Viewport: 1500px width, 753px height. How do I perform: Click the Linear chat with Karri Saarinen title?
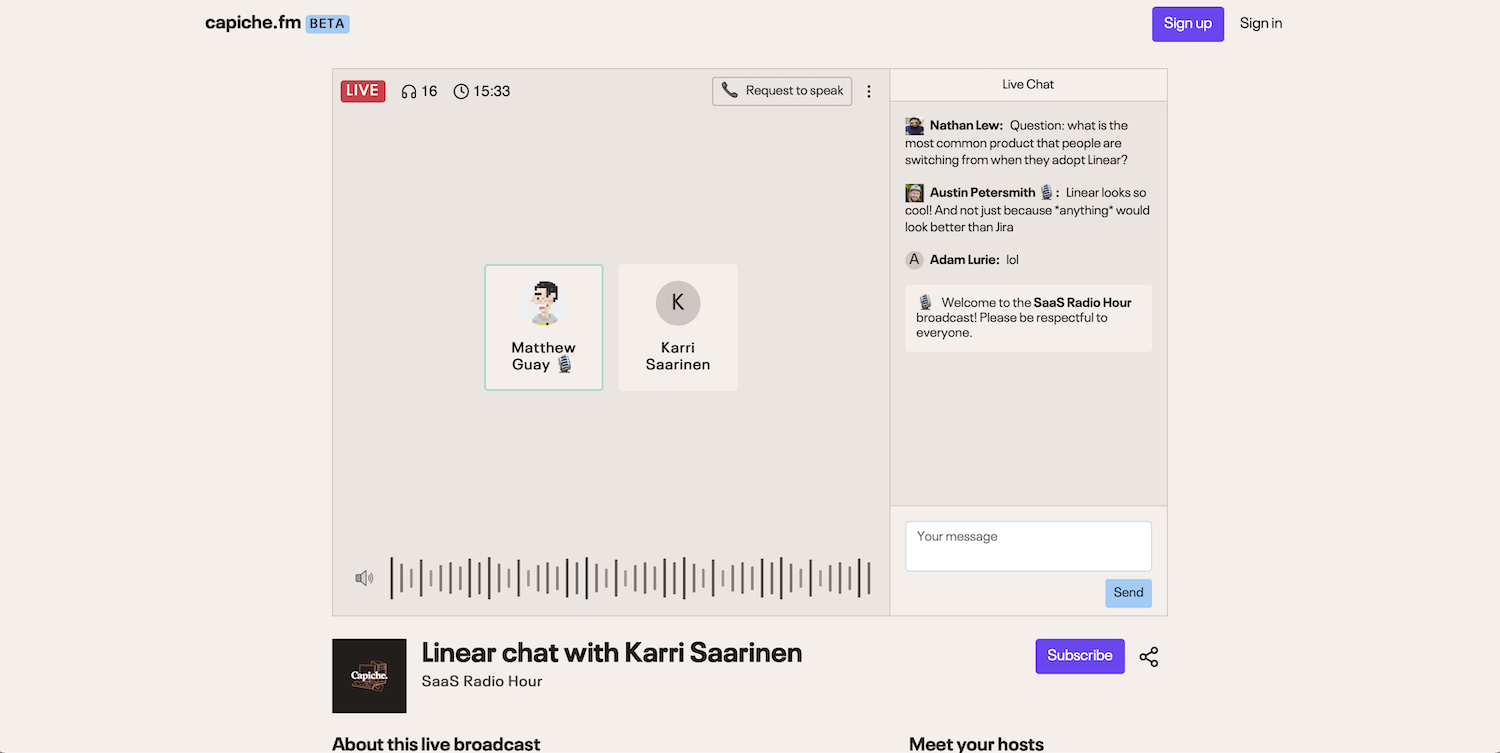pos(612,653)
